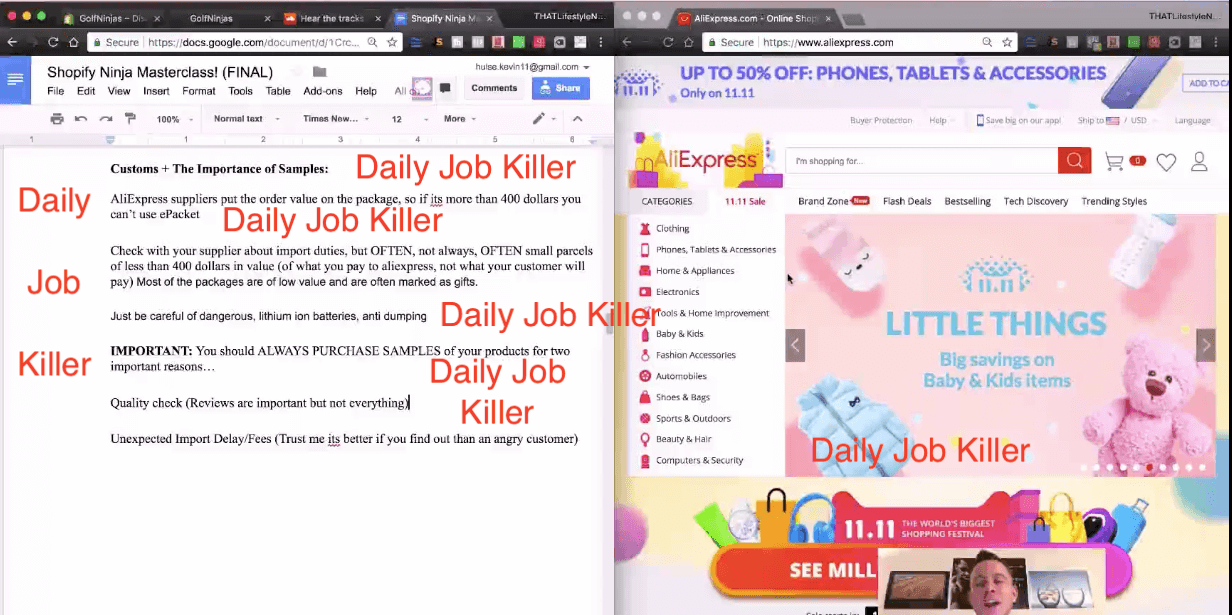Image resolution: width=1232 pixels, height=615 pixels.
Task: Open the zoom level 100% dropdown
Action: pos(173,119)
